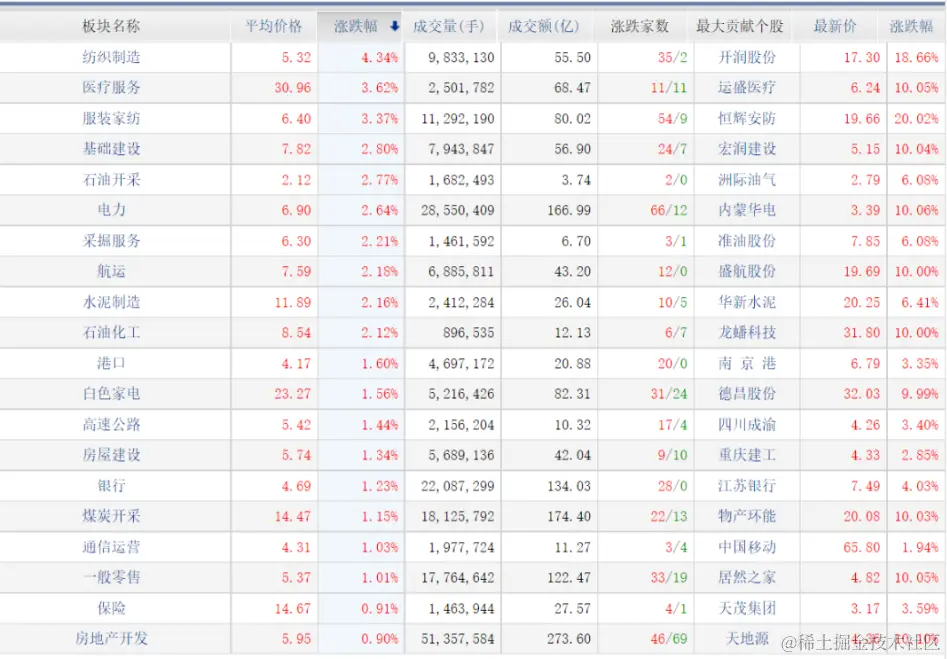This screenshot has height=659, width=947.
Task: Sort by the 板块名称 column header
Action: click(x=111, y=26)
